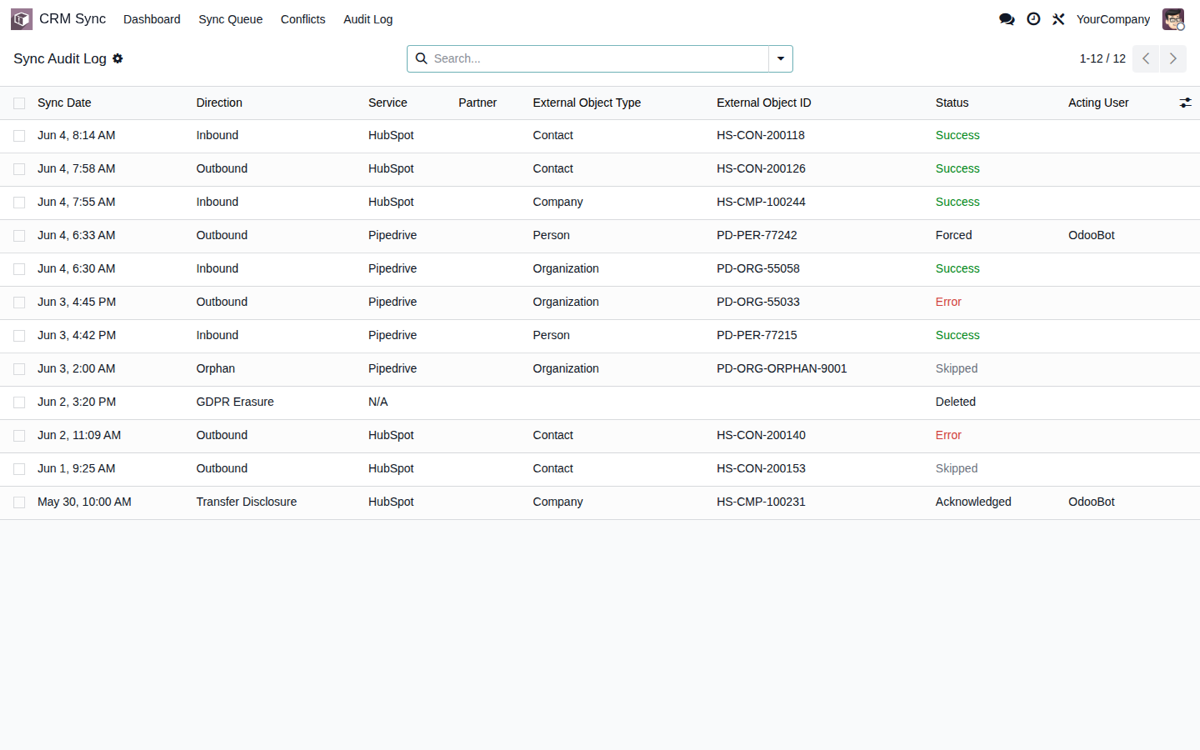Sort by the Status column header
Screen dimensions: 1200x750
coord(952,103)
